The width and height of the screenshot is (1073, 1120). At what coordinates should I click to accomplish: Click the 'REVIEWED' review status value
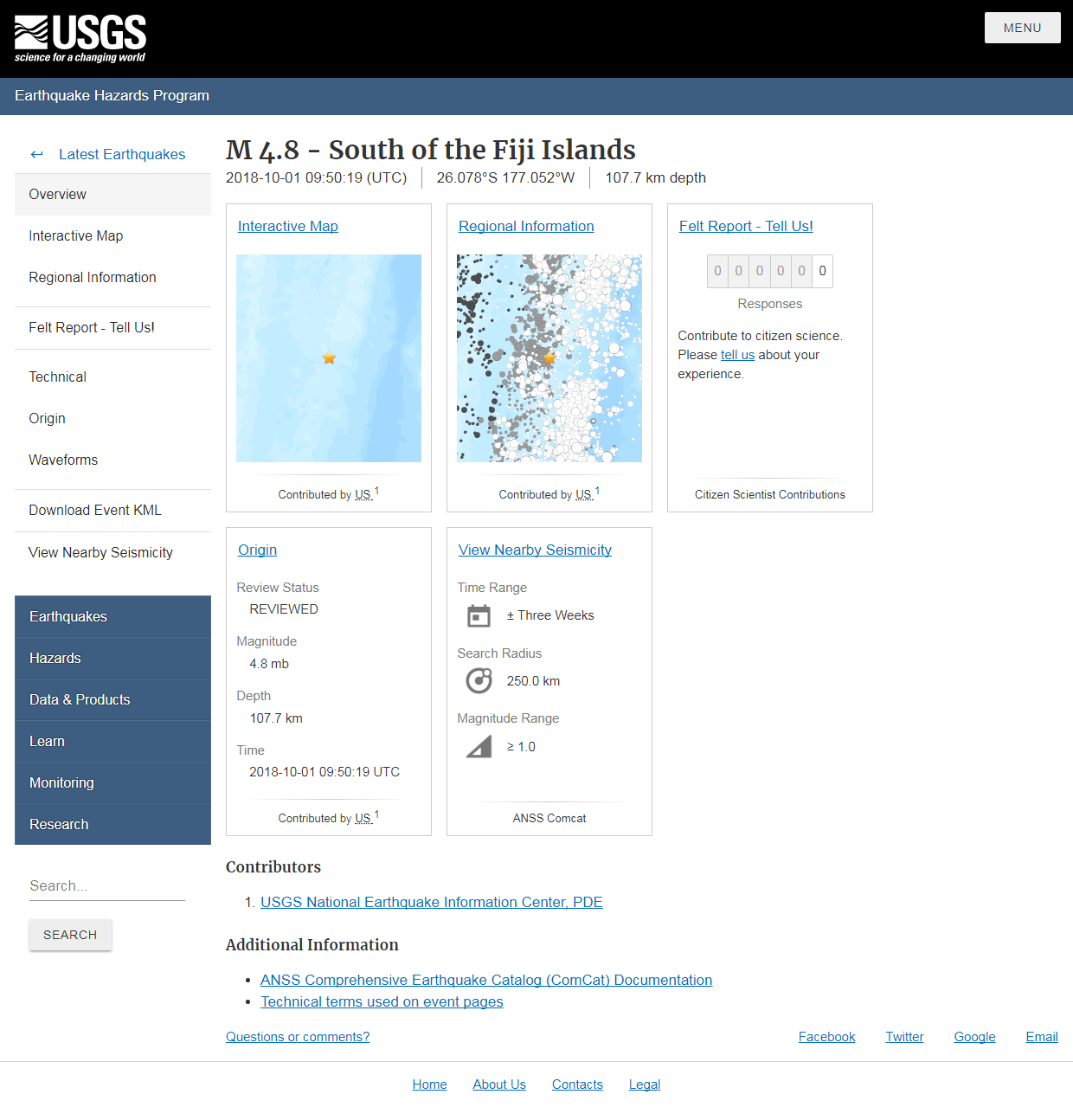click(x=284, y=609)
